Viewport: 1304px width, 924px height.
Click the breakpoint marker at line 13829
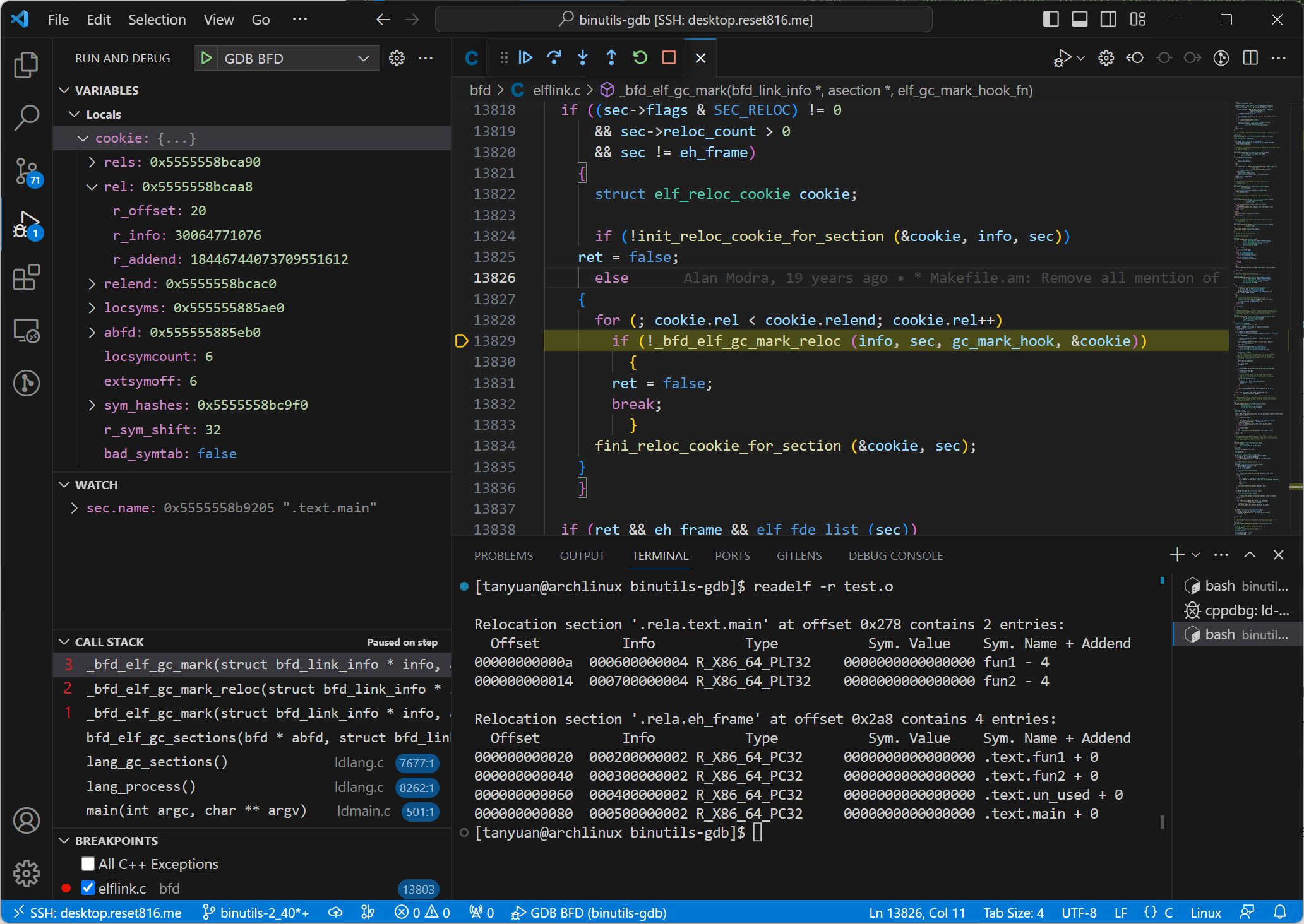click(x=461, y=341)
